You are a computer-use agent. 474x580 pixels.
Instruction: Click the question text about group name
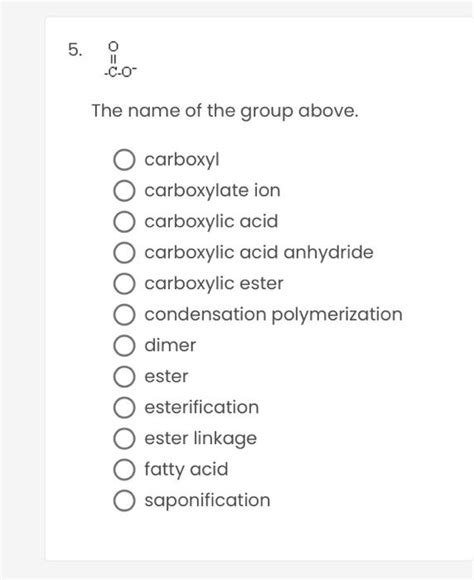point(225,111)
